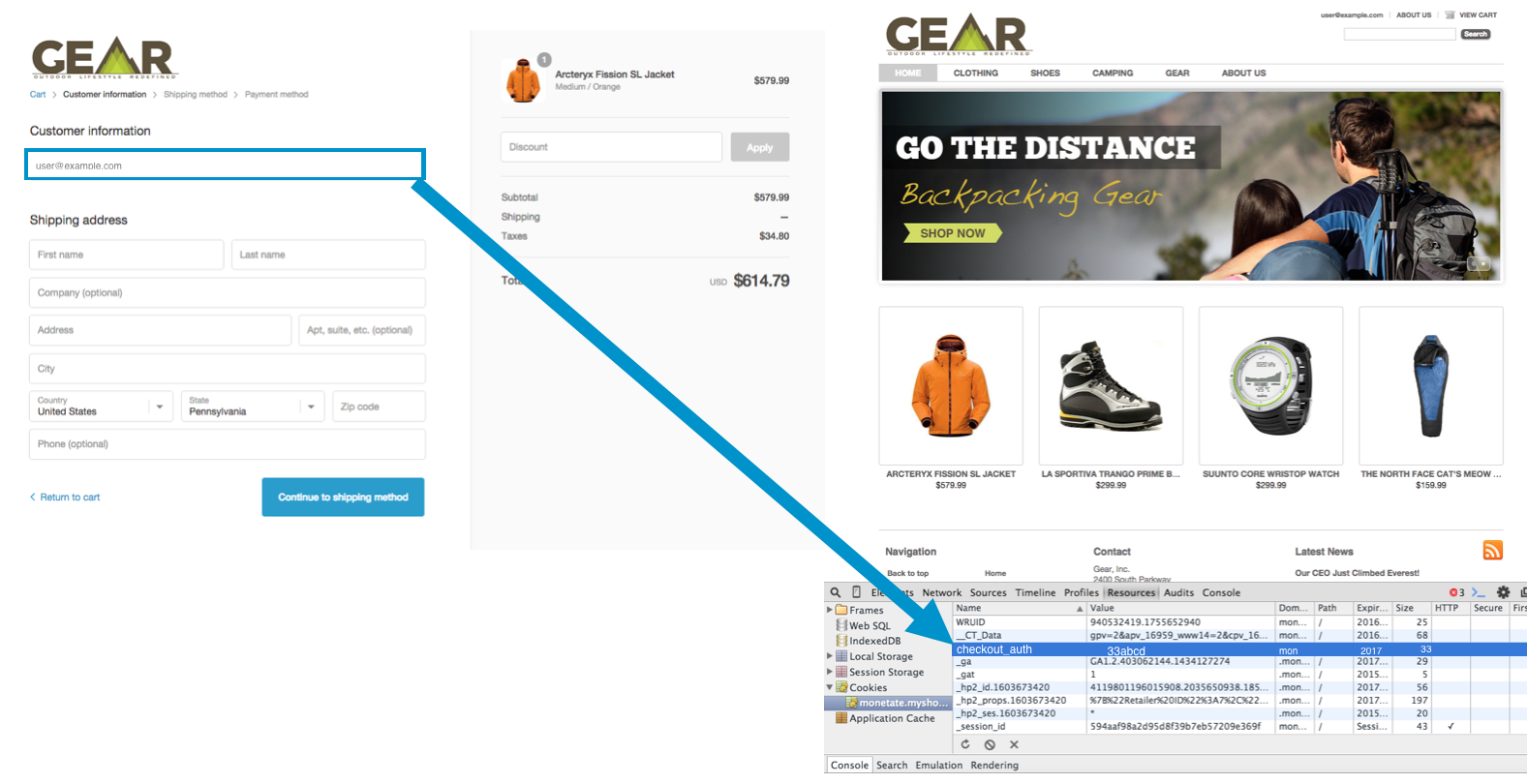Image resolution: width=1527 pixels, height=784 pixels.
Task: Click the Gear logo on the checkout page
Action: tap(104, 58)
